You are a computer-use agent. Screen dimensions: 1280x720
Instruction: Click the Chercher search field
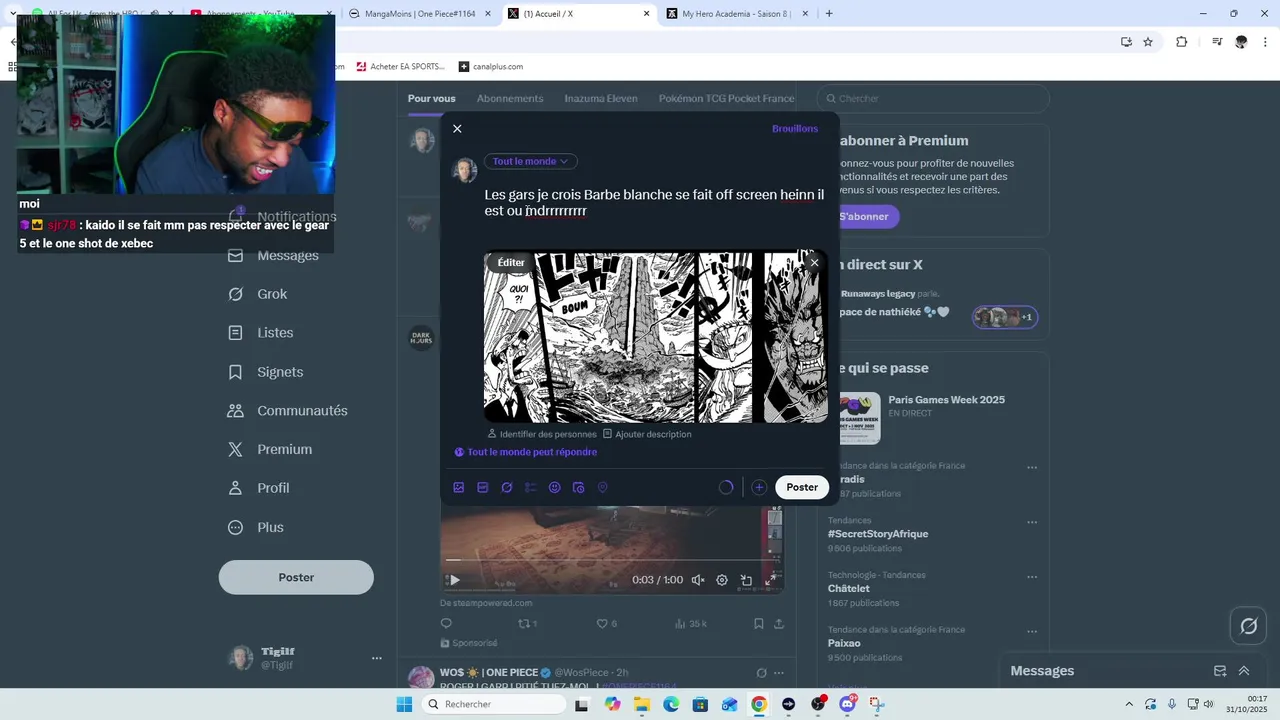point(933,98)
